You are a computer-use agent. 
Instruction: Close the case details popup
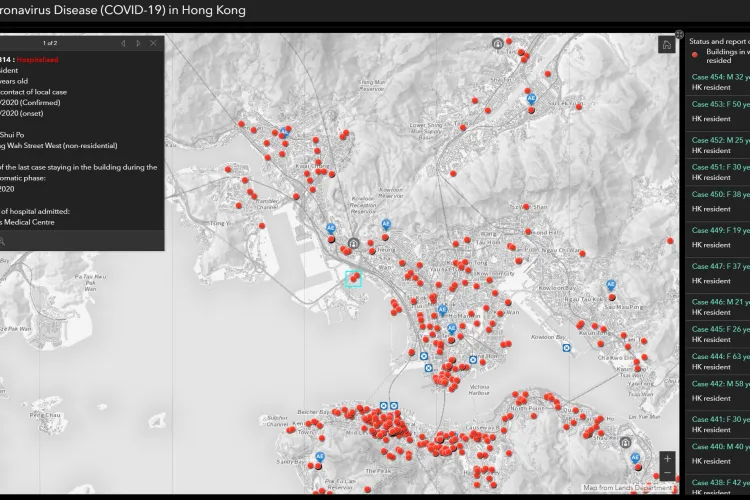pos(153,43)
